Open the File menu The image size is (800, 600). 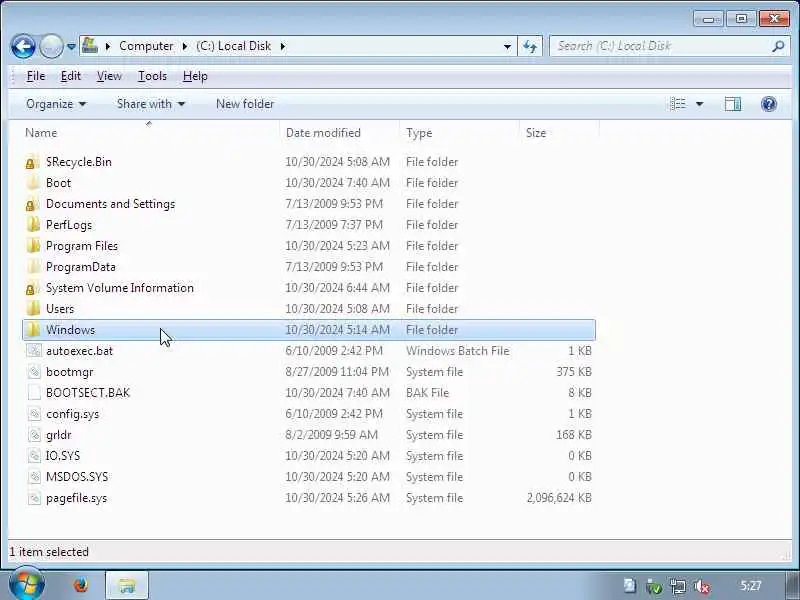click(36, 76)
